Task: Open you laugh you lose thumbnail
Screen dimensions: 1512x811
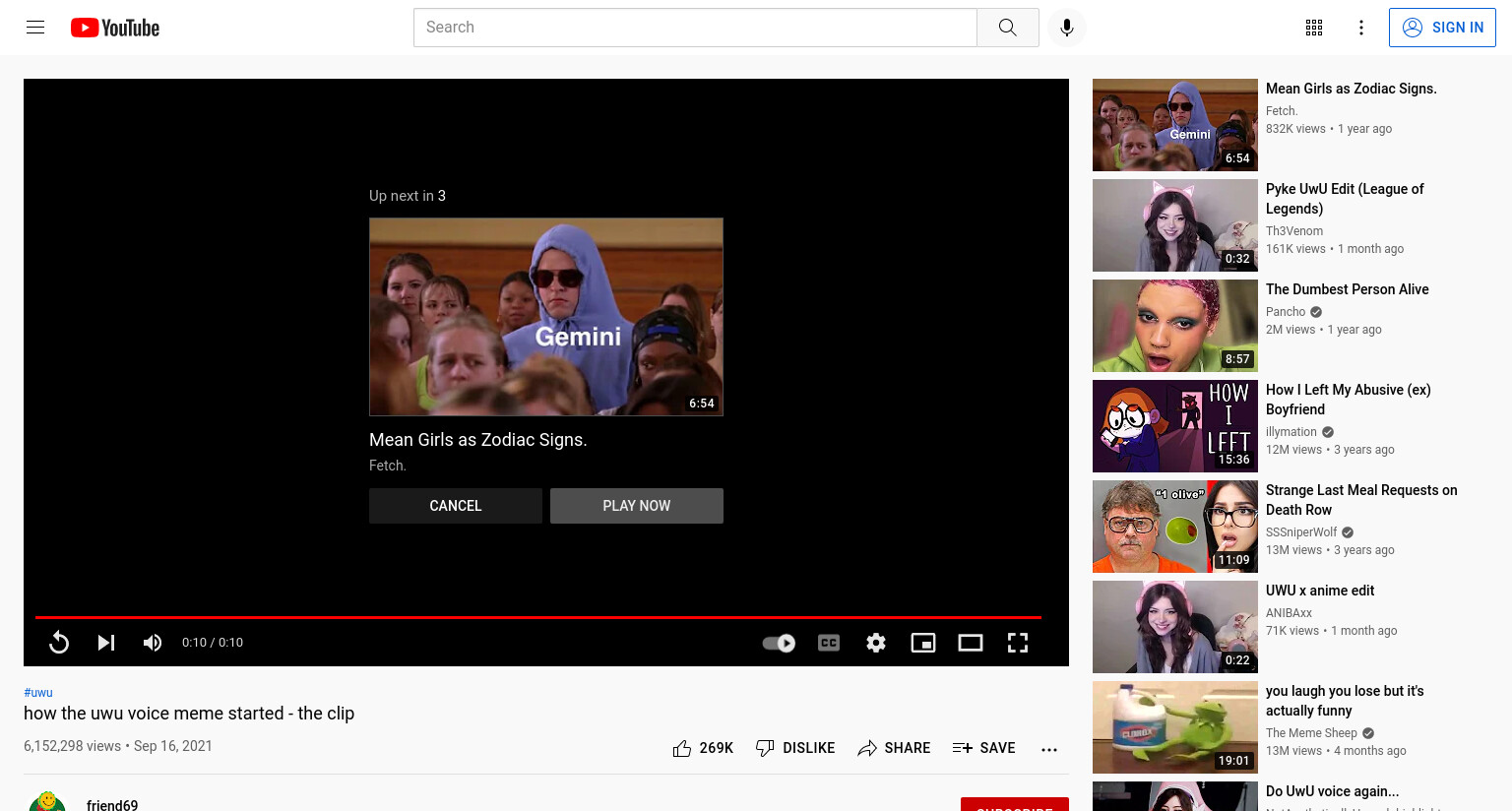Action: (x=1175, y=727)
